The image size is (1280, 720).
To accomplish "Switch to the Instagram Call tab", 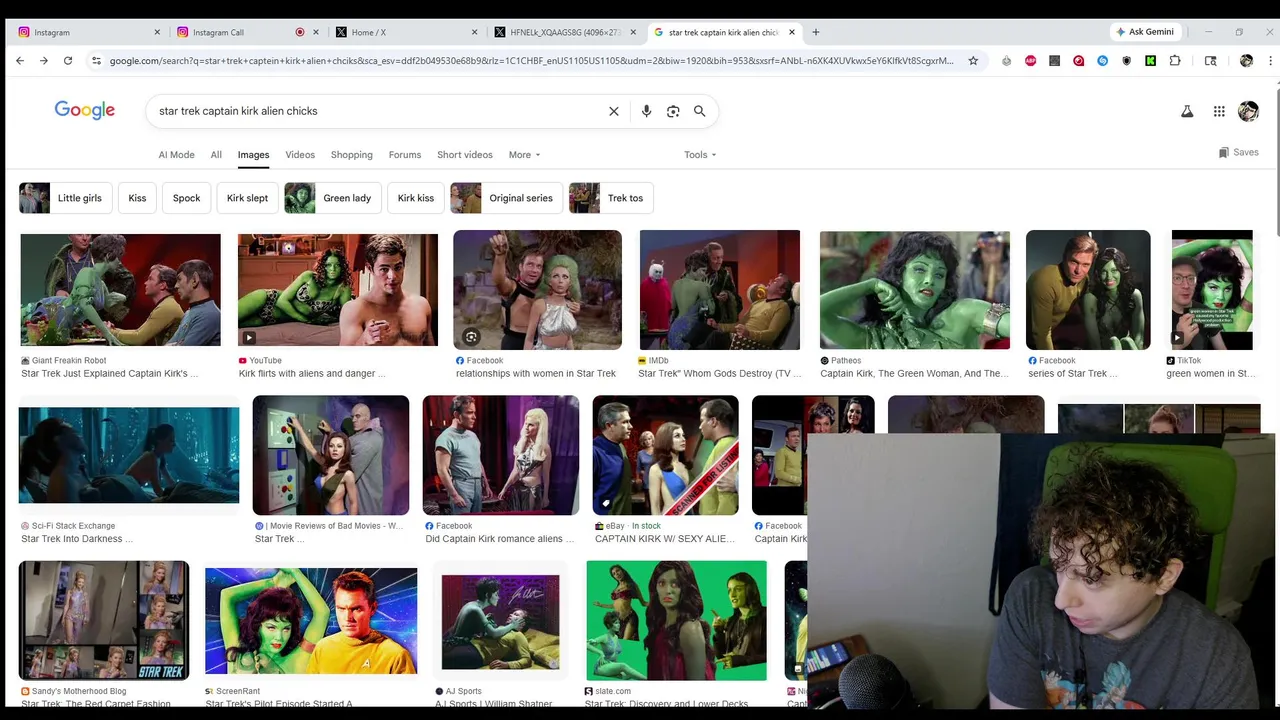I will click(248, 32).
